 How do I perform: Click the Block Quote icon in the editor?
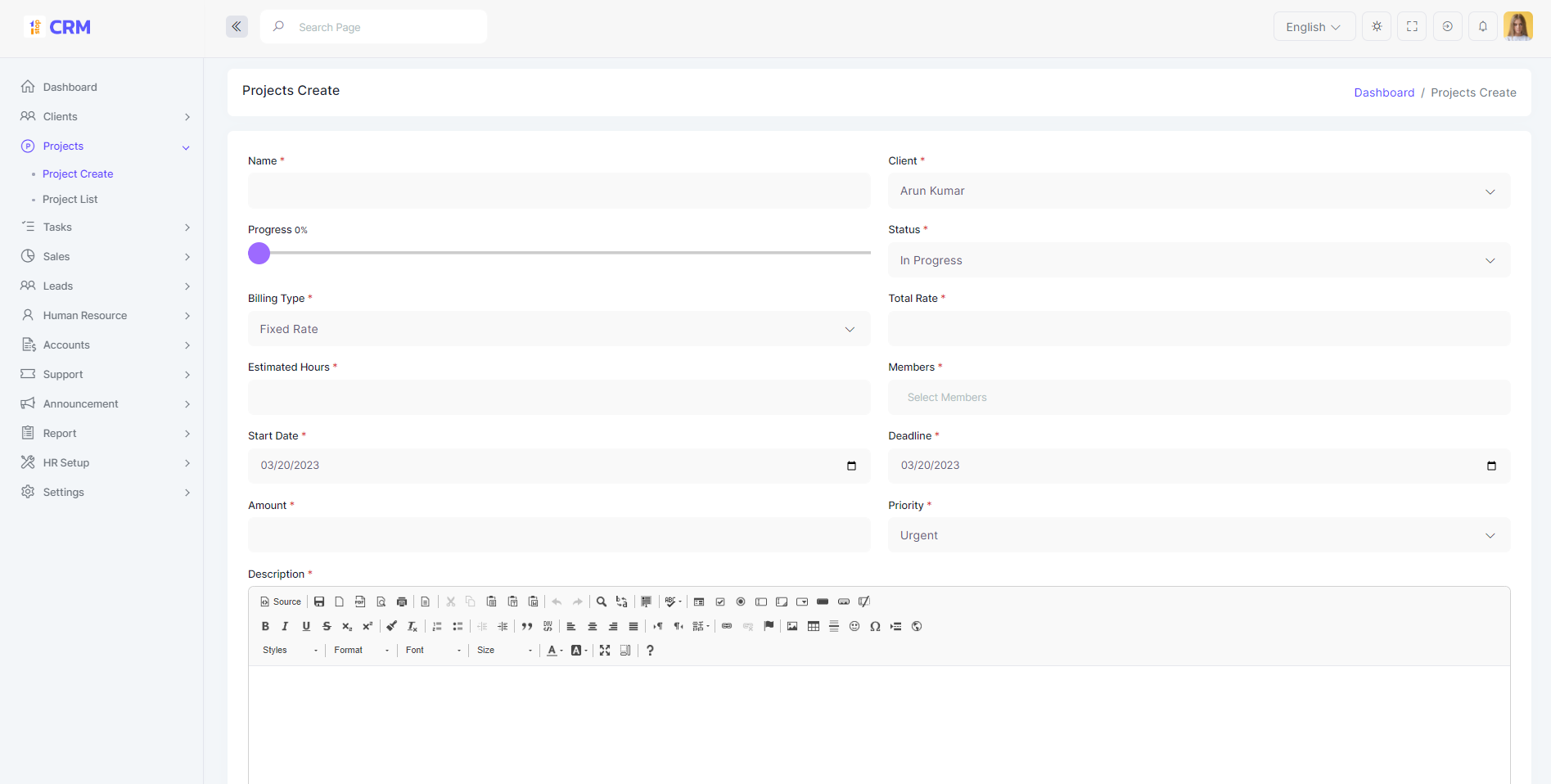527,626
